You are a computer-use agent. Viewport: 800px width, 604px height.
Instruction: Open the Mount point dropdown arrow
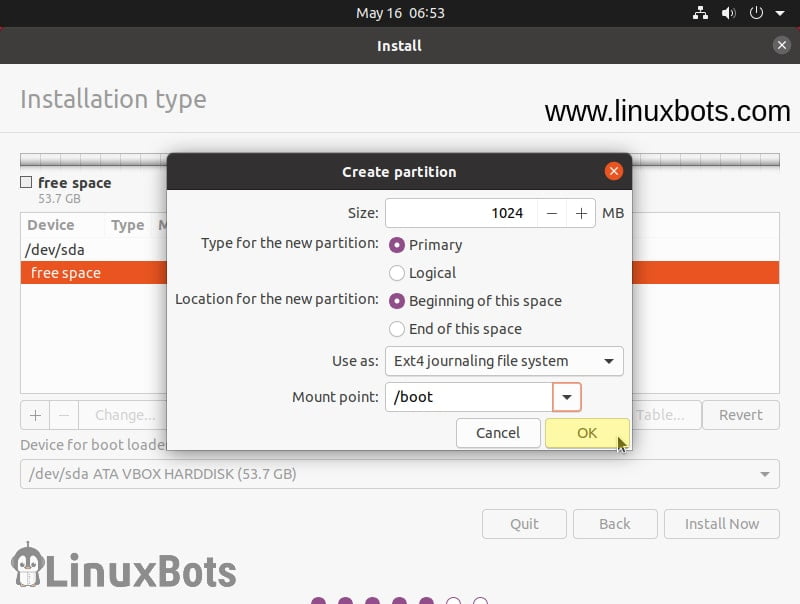point(566,397)
